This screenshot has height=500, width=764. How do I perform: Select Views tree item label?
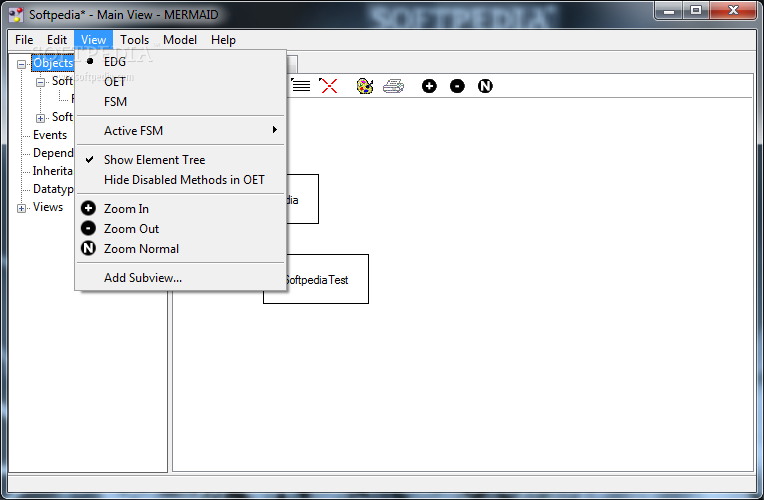coord(48,207)
